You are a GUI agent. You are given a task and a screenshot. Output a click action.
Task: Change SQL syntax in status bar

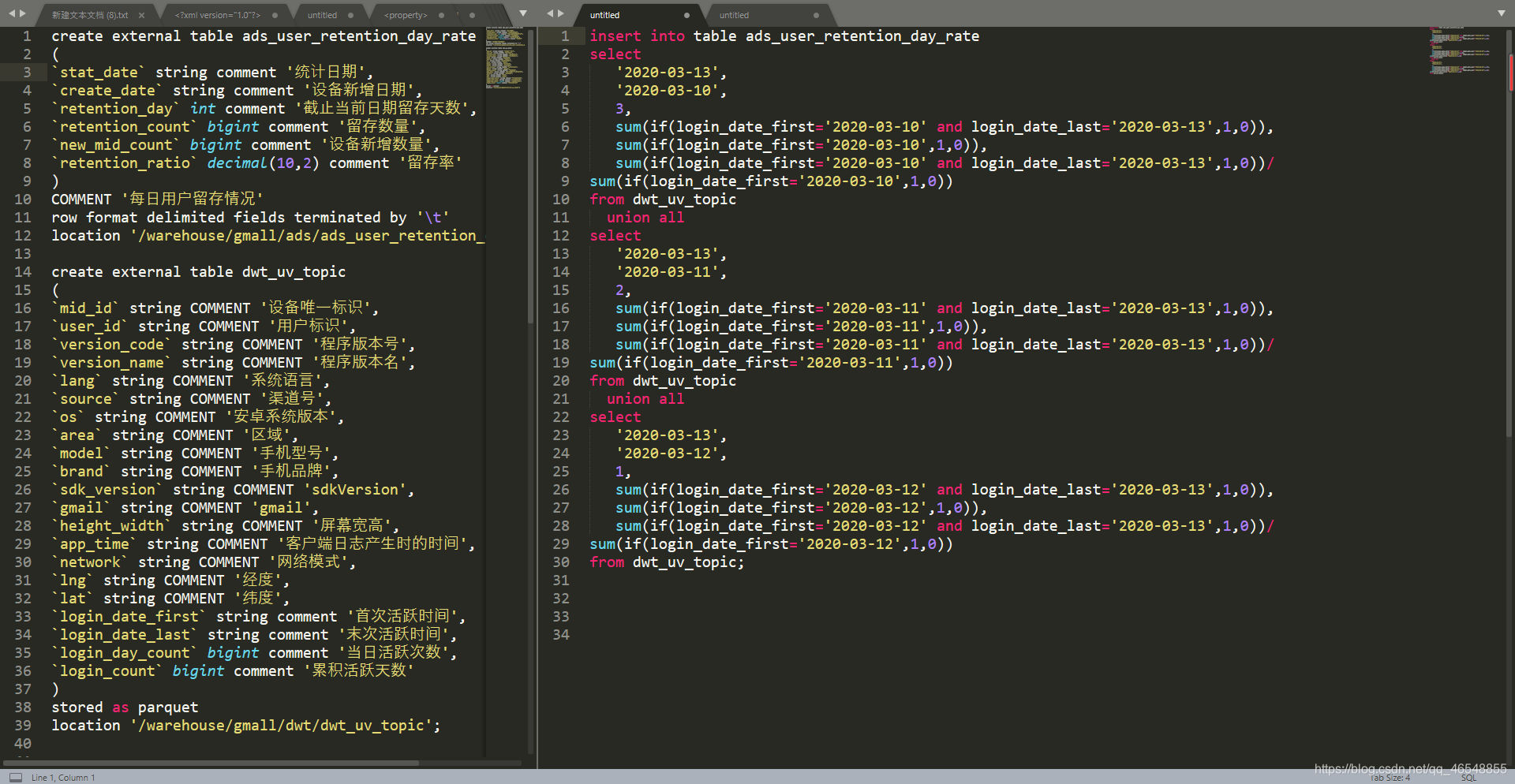1468,778
